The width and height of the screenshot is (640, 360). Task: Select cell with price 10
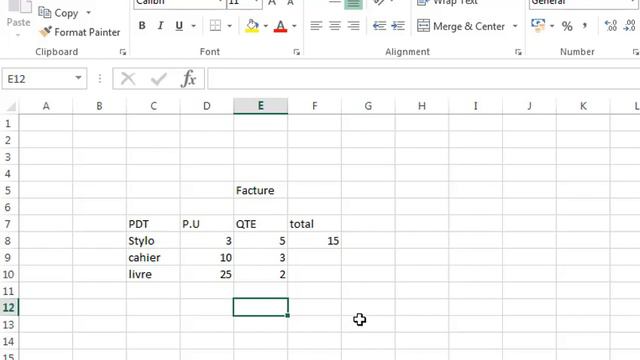[x=207, y=258]
